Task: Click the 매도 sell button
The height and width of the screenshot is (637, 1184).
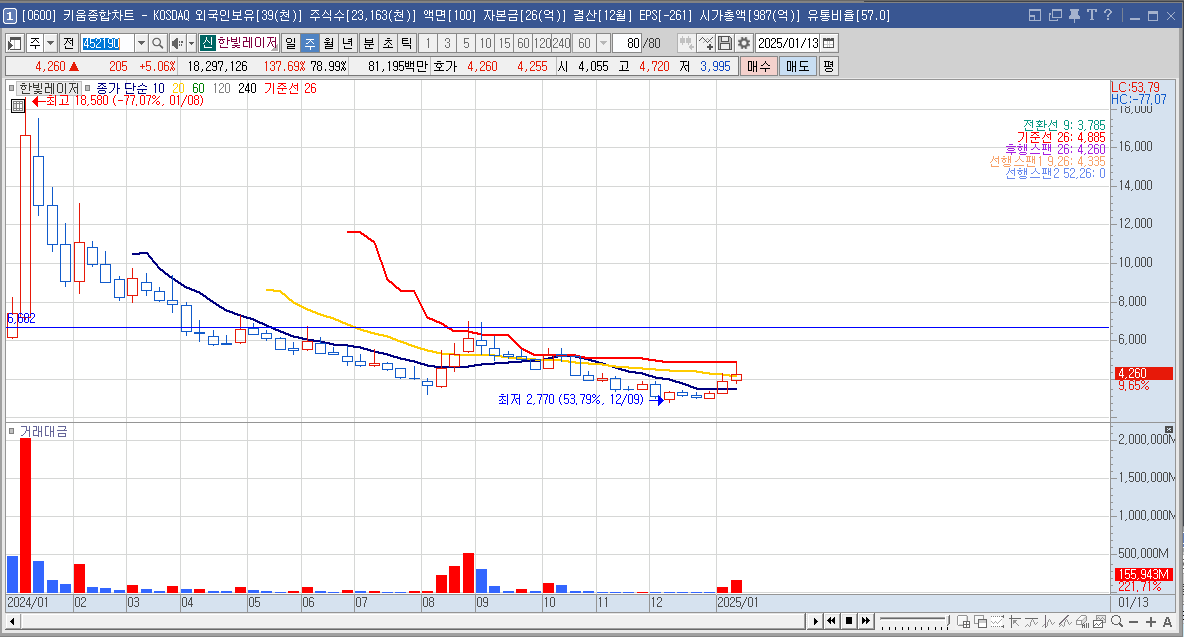Action: pyautogui.click(x=797, y=66)
